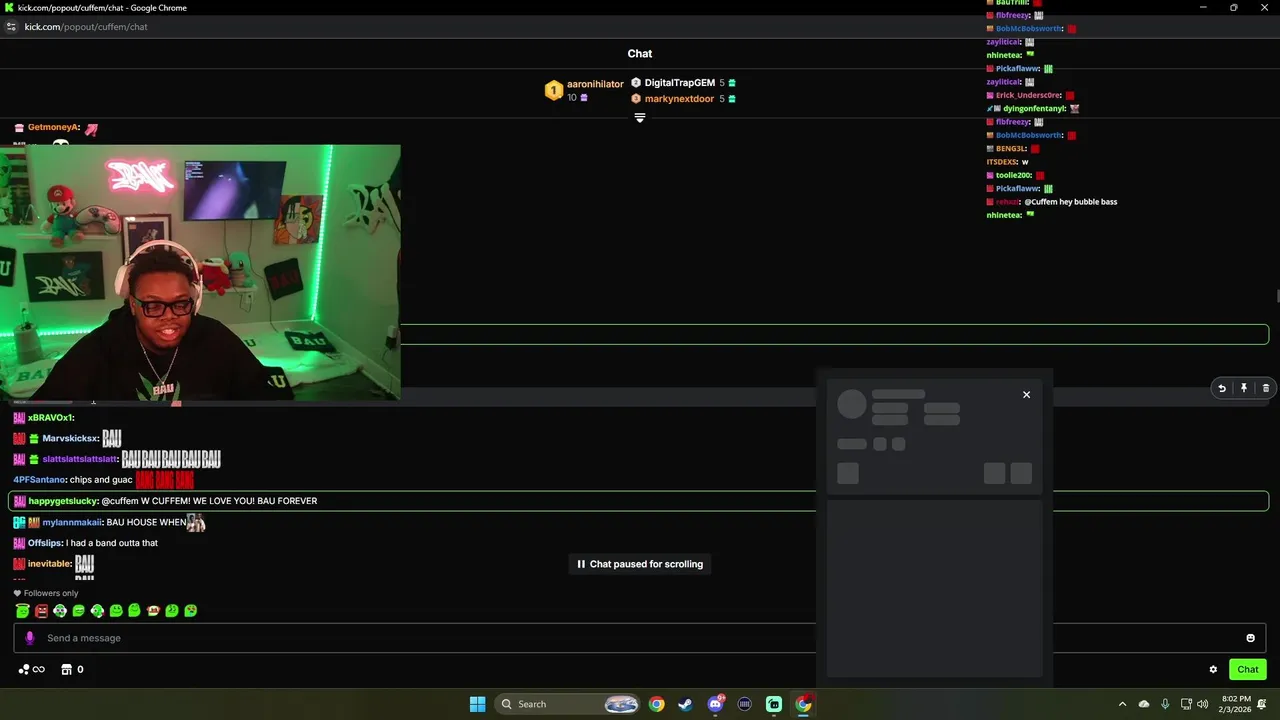Click the reply arrow icon on hovered message
This screenshot has height=720, width=1280.
pyautogui.click(x=1222, y=389)
